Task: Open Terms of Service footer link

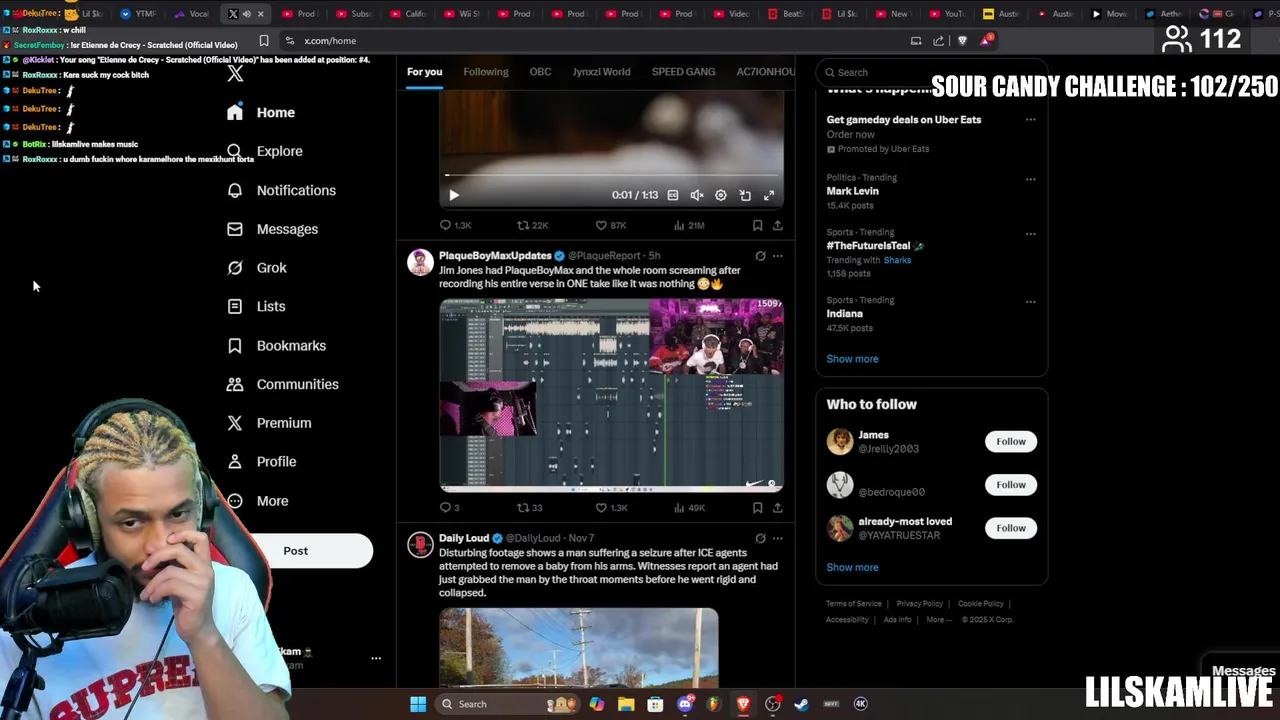Action: pyautogui.click(x=853, y=604)
